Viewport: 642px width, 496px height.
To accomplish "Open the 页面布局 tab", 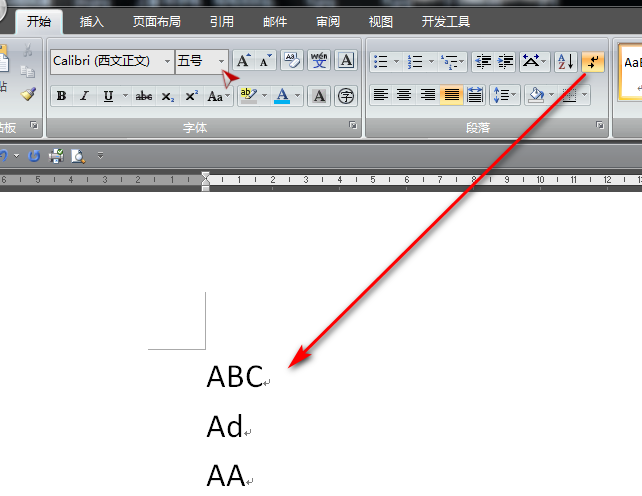I will (x=156, y=21).
